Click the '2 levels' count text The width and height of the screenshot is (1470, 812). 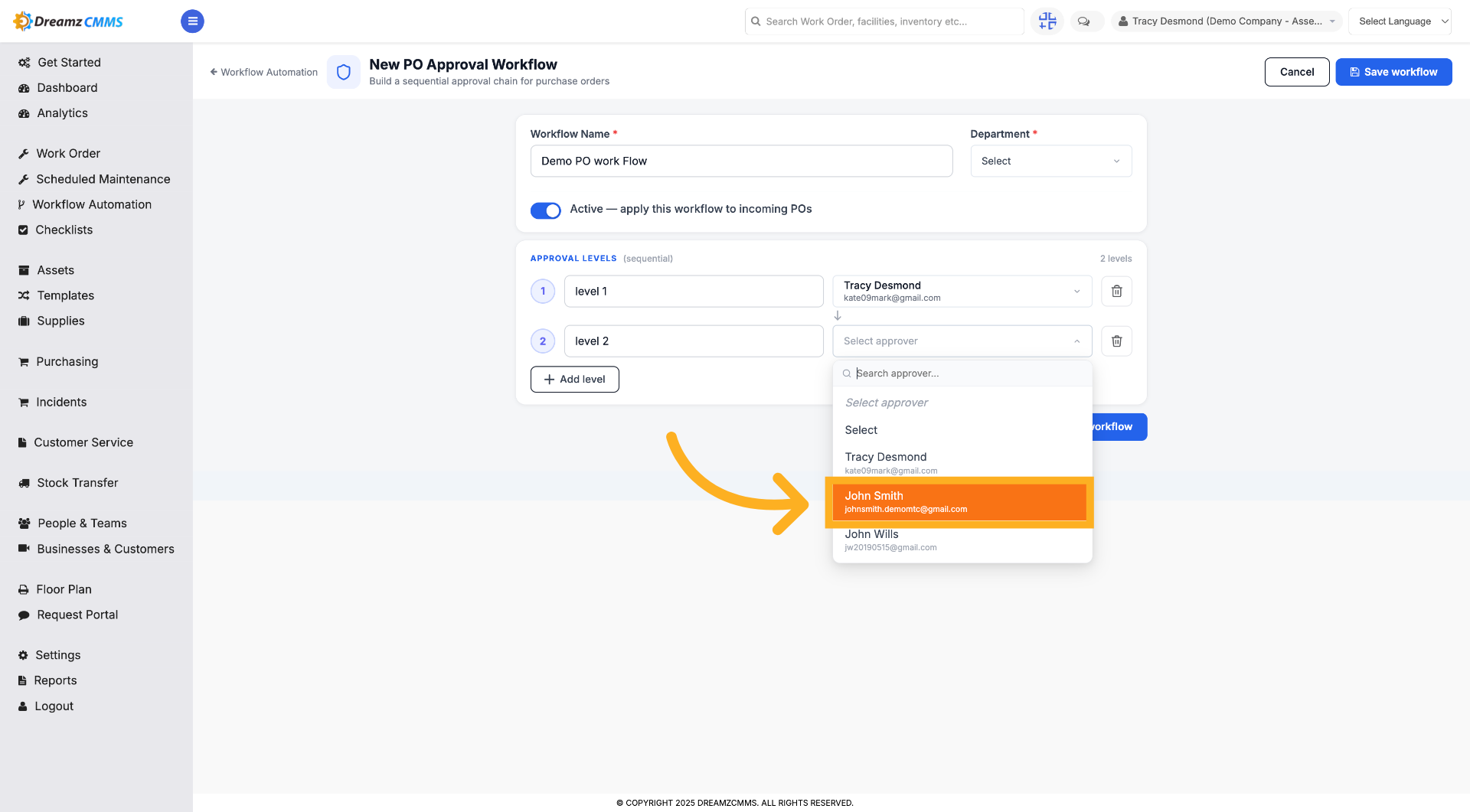tap(1116, 259)
